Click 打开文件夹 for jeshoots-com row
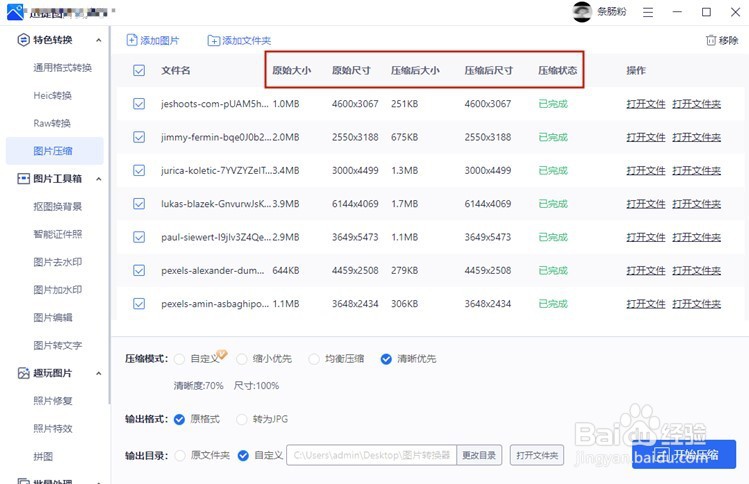Screen dimensions: 749x484 tap(696, 104)
